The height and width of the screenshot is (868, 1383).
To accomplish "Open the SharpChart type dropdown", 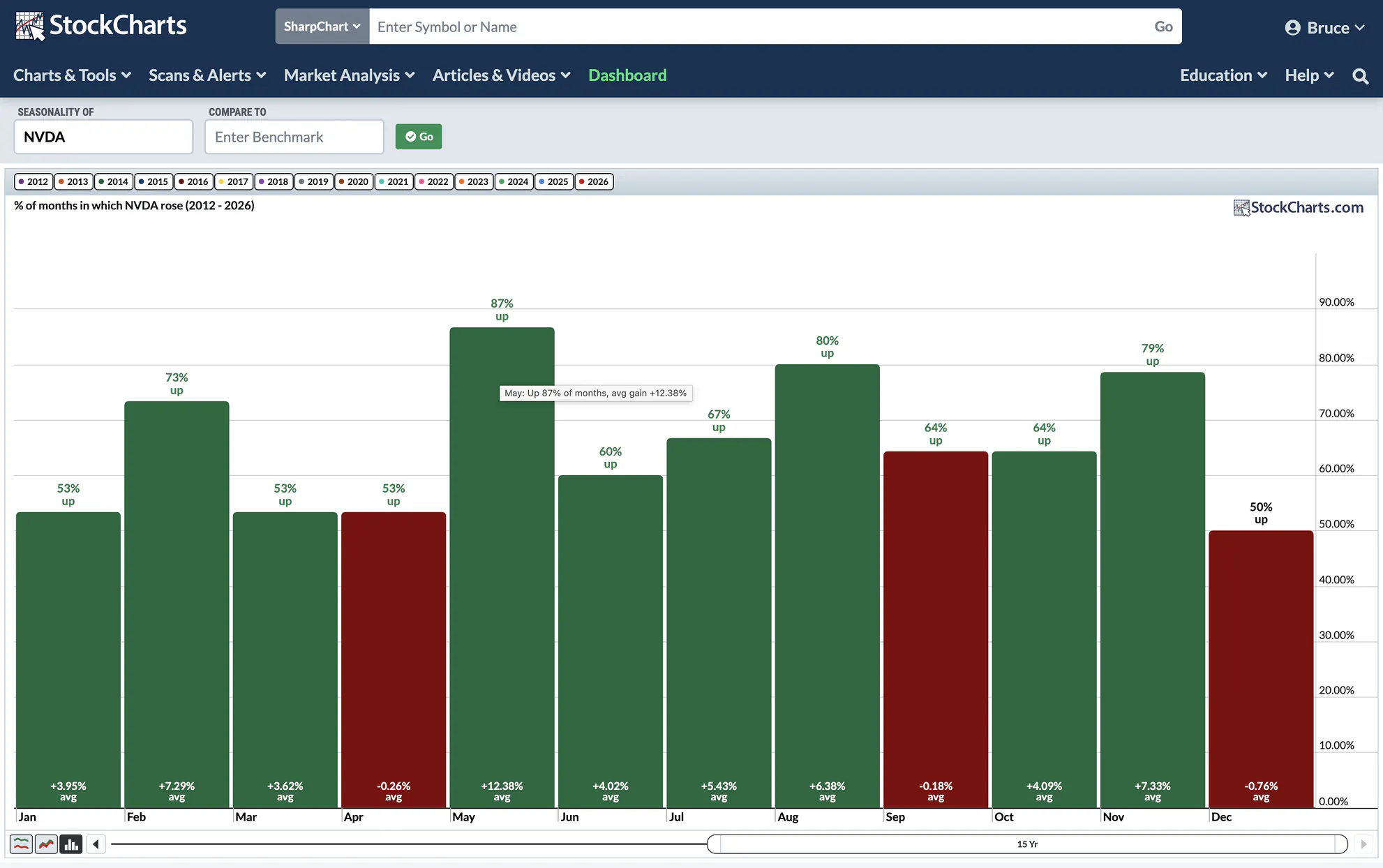I will pyautogui.click(x=322, y=27).
